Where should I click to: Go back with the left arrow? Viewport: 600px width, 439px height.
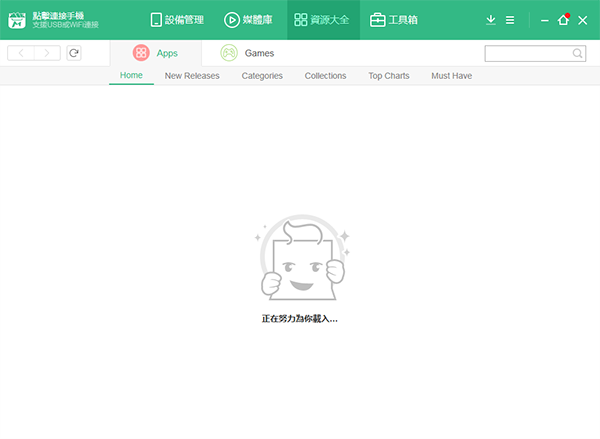(x=21, y=53)
